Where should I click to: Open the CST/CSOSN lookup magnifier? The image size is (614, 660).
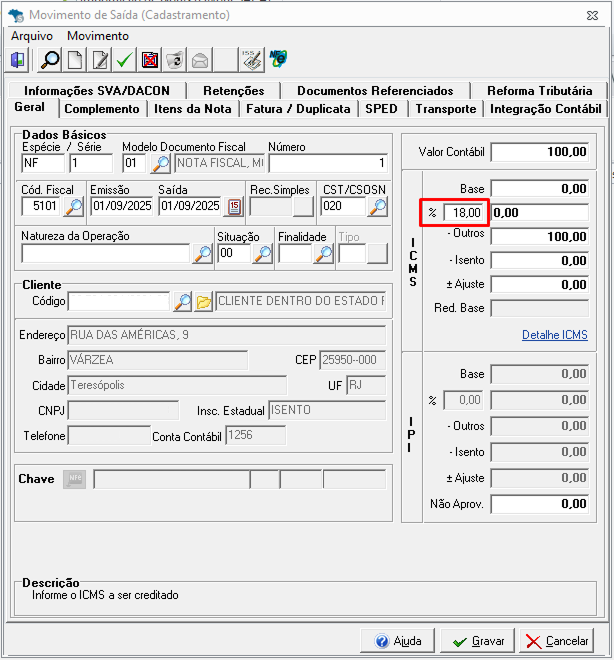[x=377, y=207]
